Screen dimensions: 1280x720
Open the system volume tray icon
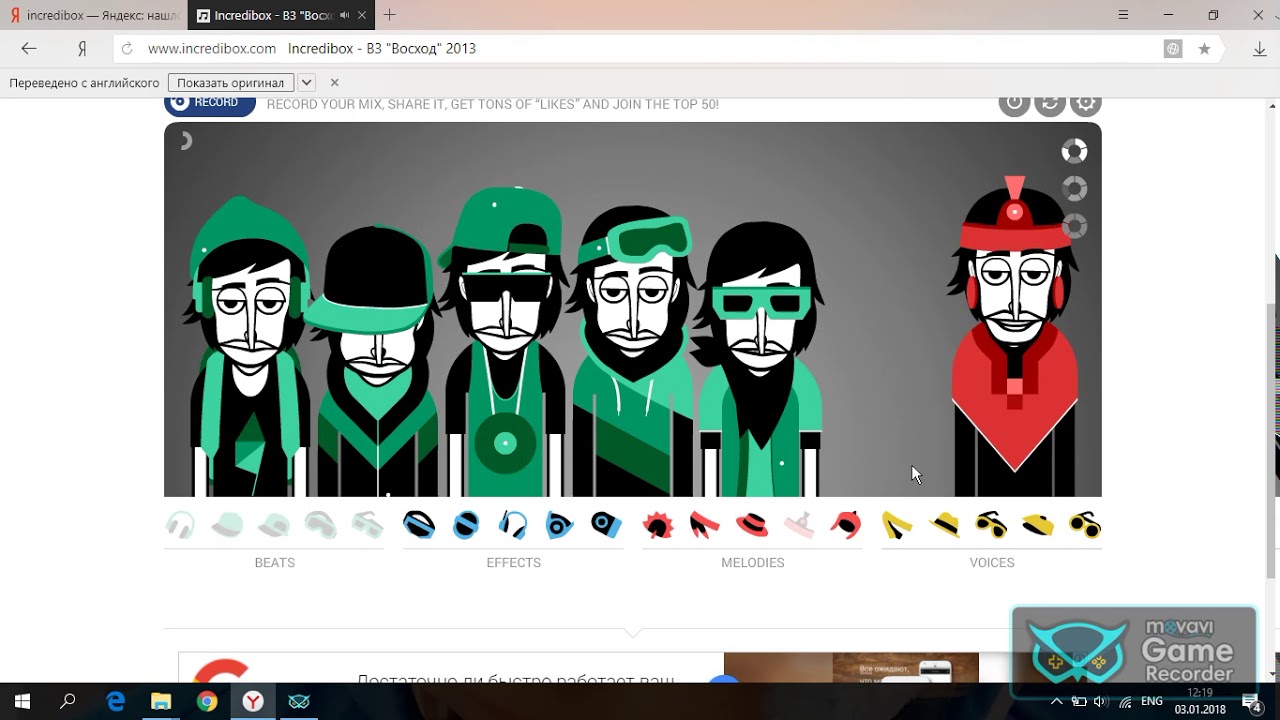tap(1102, 702)
